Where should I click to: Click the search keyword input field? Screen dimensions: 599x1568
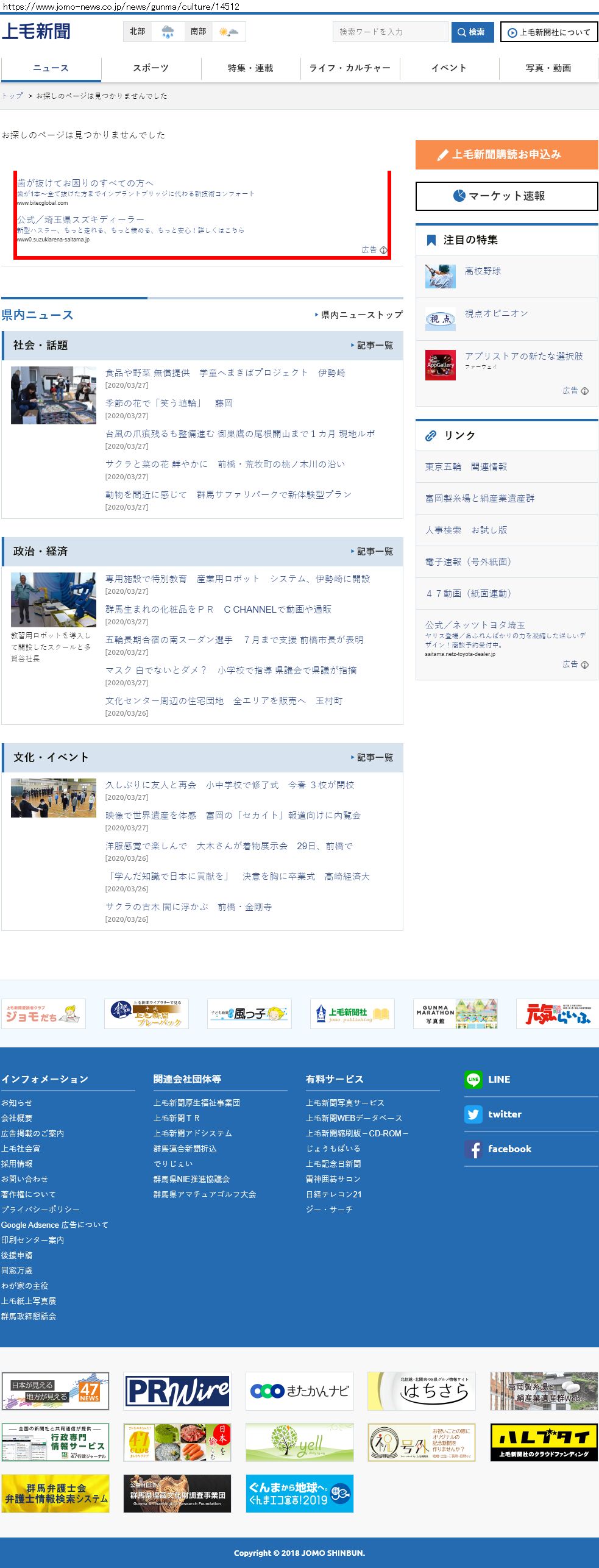(390, 32)
